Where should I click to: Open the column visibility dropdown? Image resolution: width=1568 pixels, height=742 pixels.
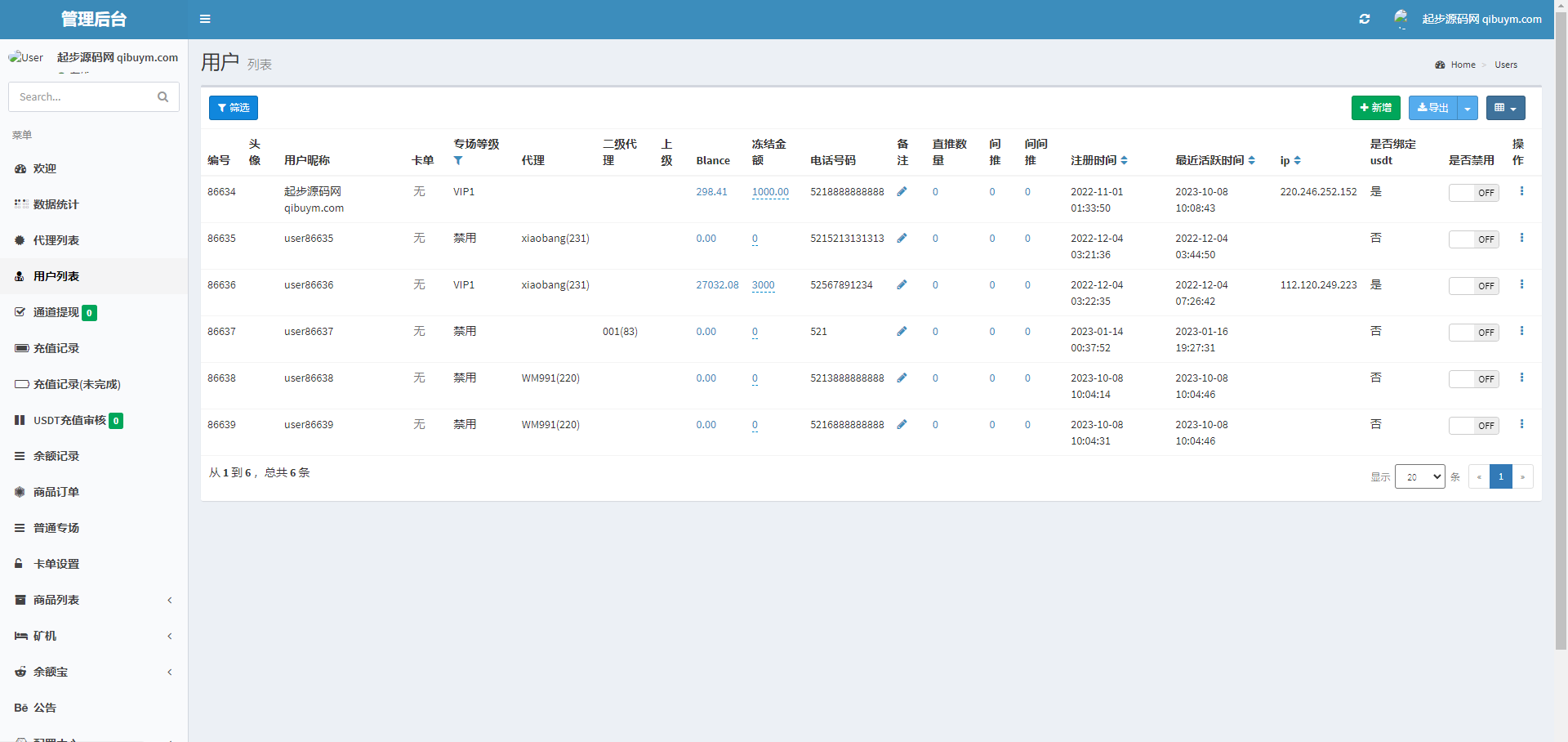(1505, 108)
